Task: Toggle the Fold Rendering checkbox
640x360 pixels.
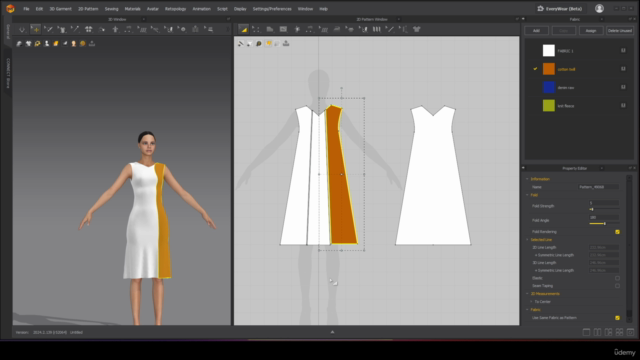Action: 617,232
